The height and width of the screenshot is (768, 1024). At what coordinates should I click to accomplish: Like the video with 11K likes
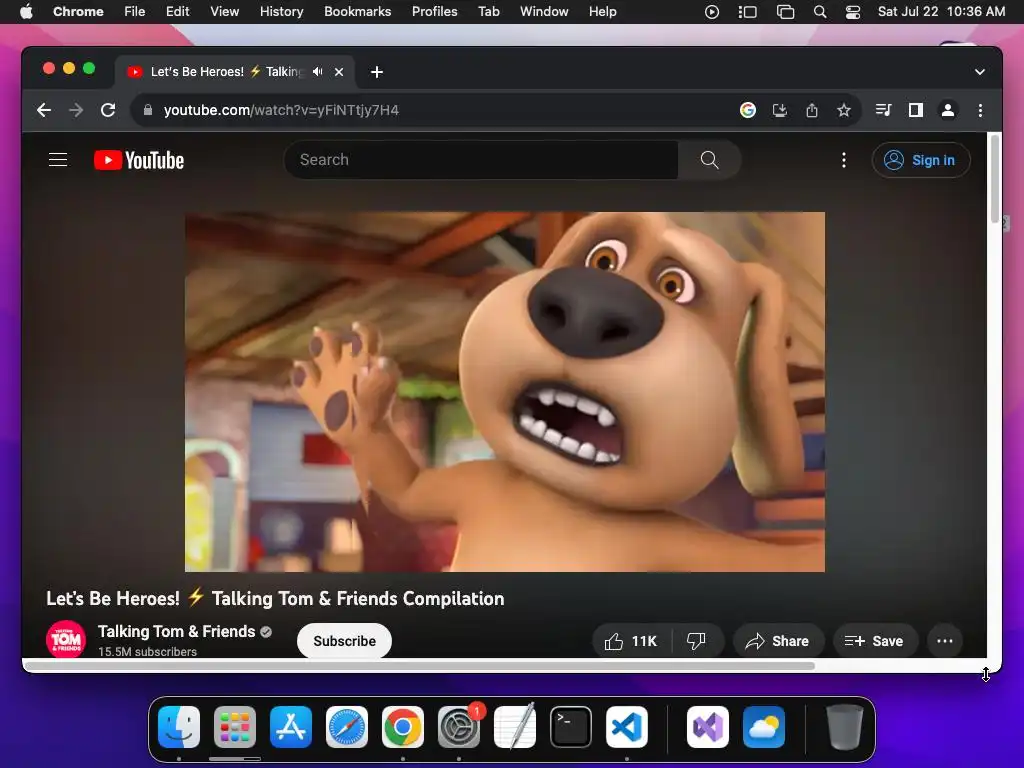[631, 641]
